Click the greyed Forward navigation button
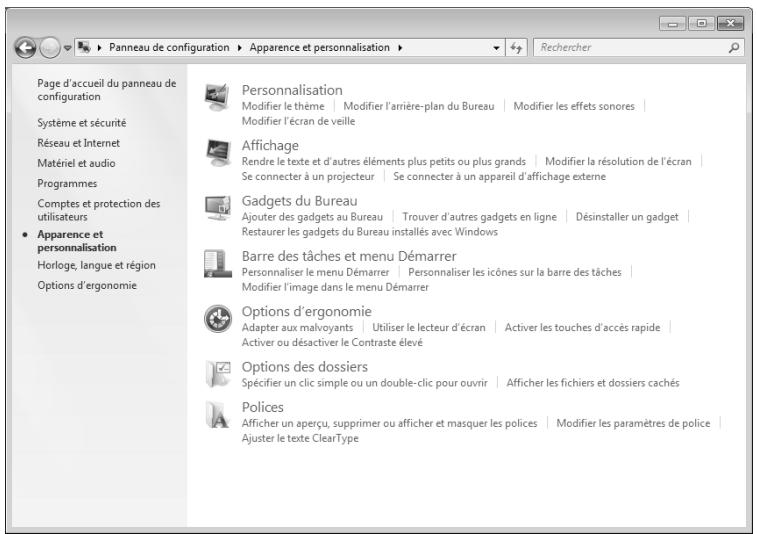 click(x=49, y=48)
